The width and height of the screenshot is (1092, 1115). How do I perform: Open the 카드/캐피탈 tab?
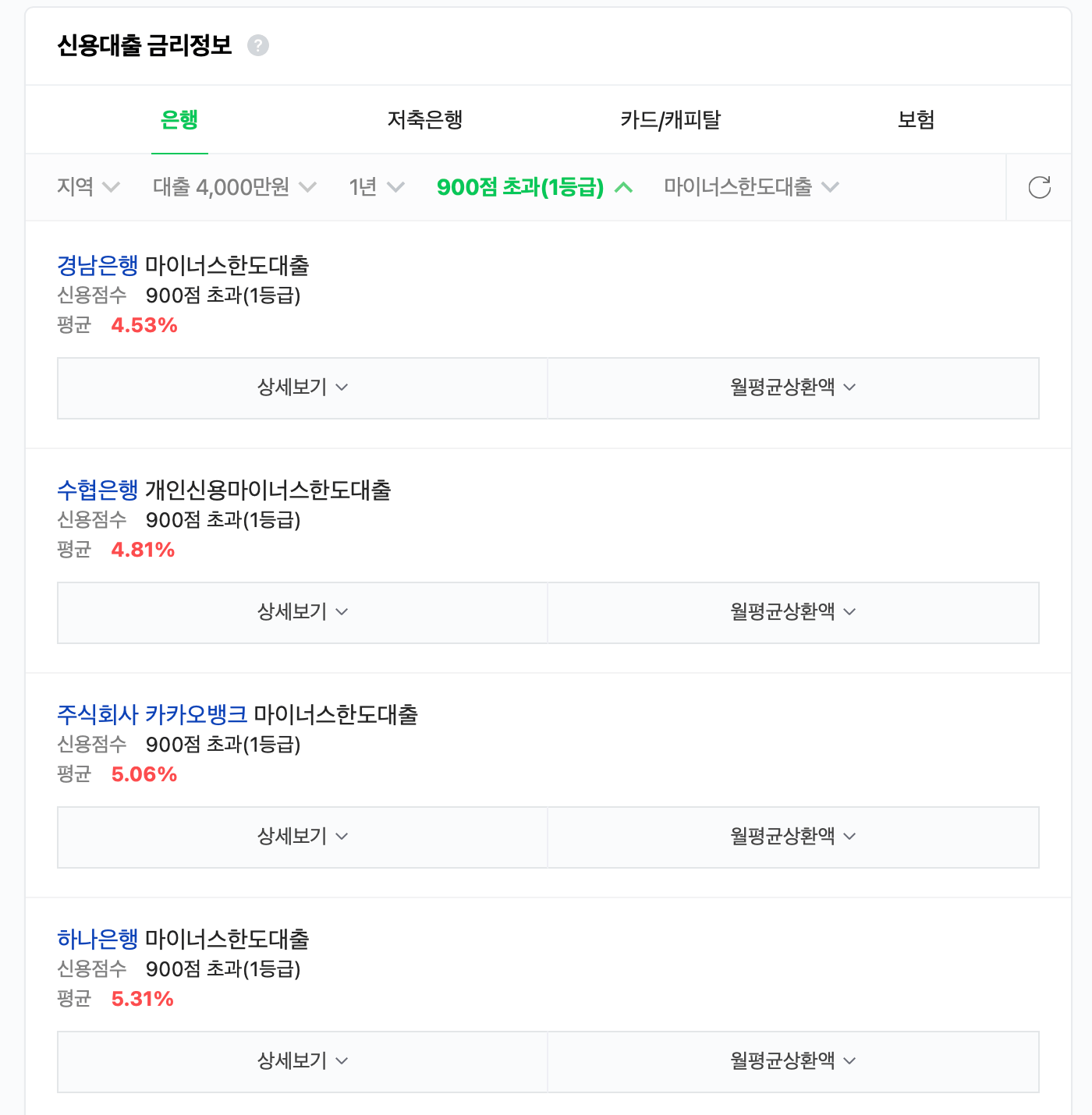pyautogui.click(x=670, y=119)
